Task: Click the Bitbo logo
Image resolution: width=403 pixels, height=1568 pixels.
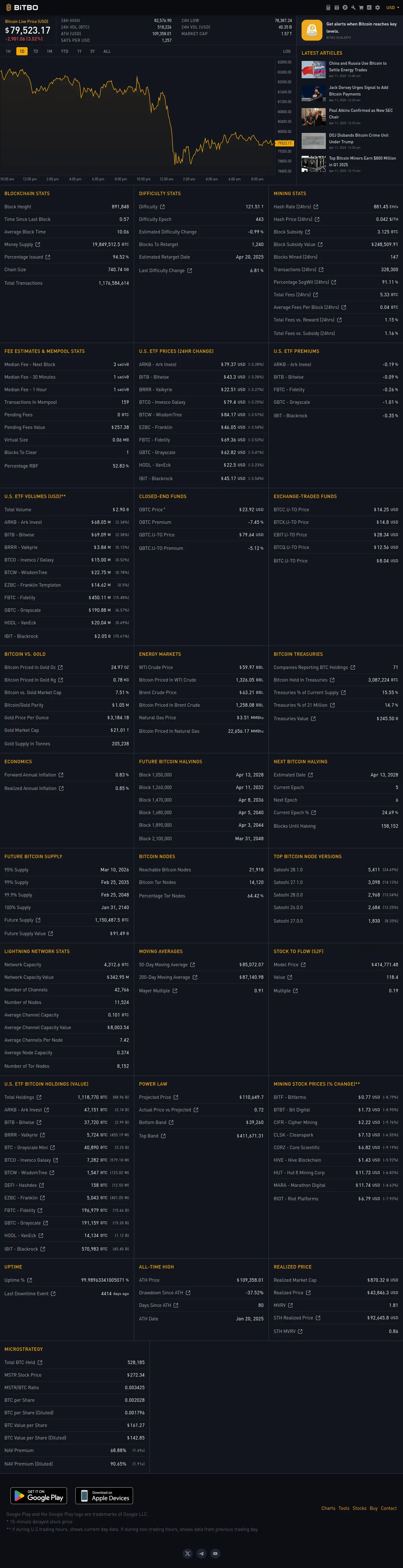Action: coord(22,7)
